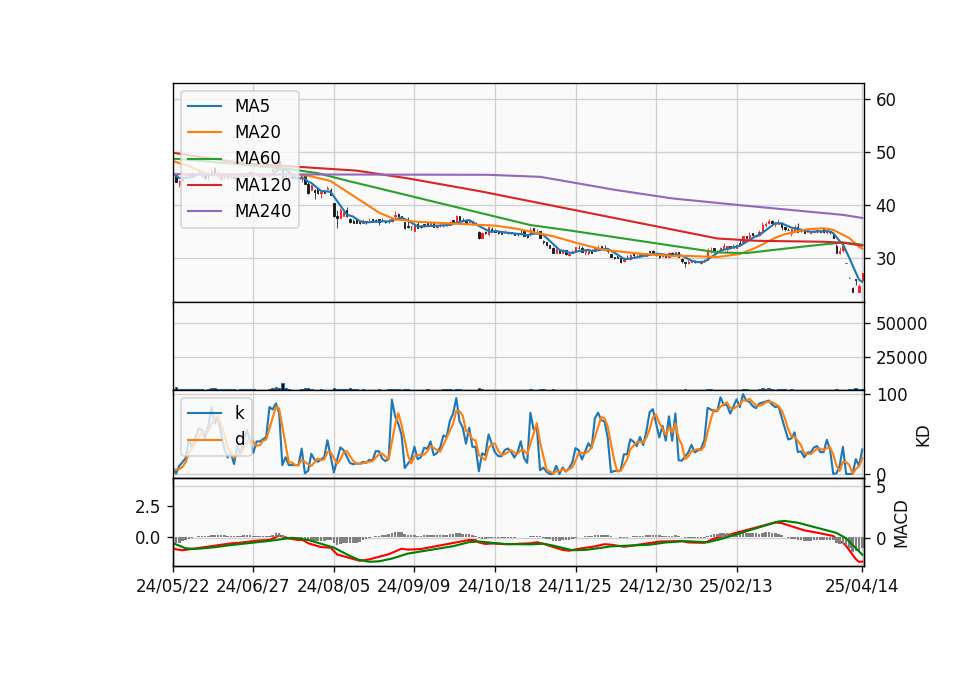960x690 pixels.
Task: Click the blue MA5 legend line sample
Action: 204,106
